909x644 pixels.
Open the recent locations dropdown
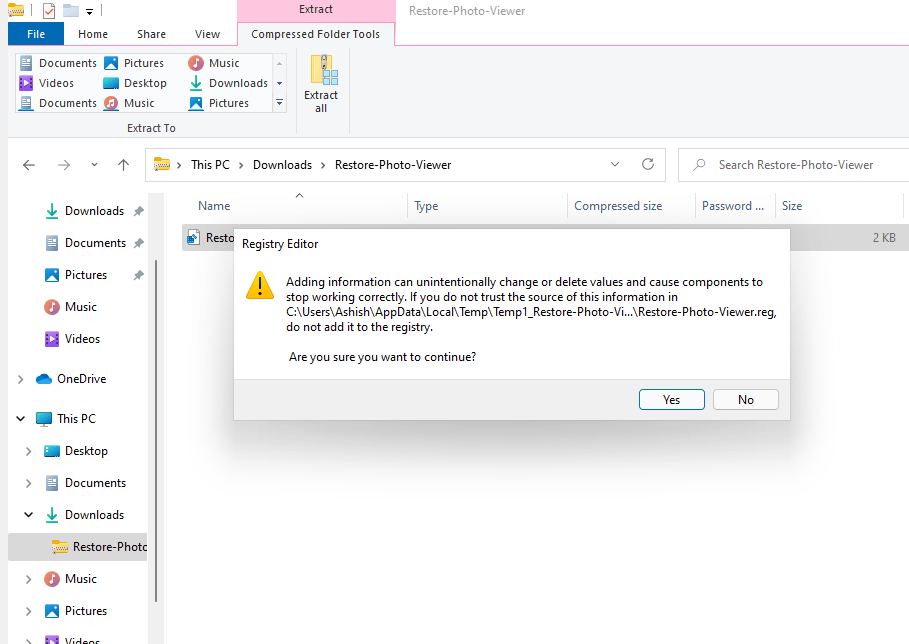tap(94, 165)
